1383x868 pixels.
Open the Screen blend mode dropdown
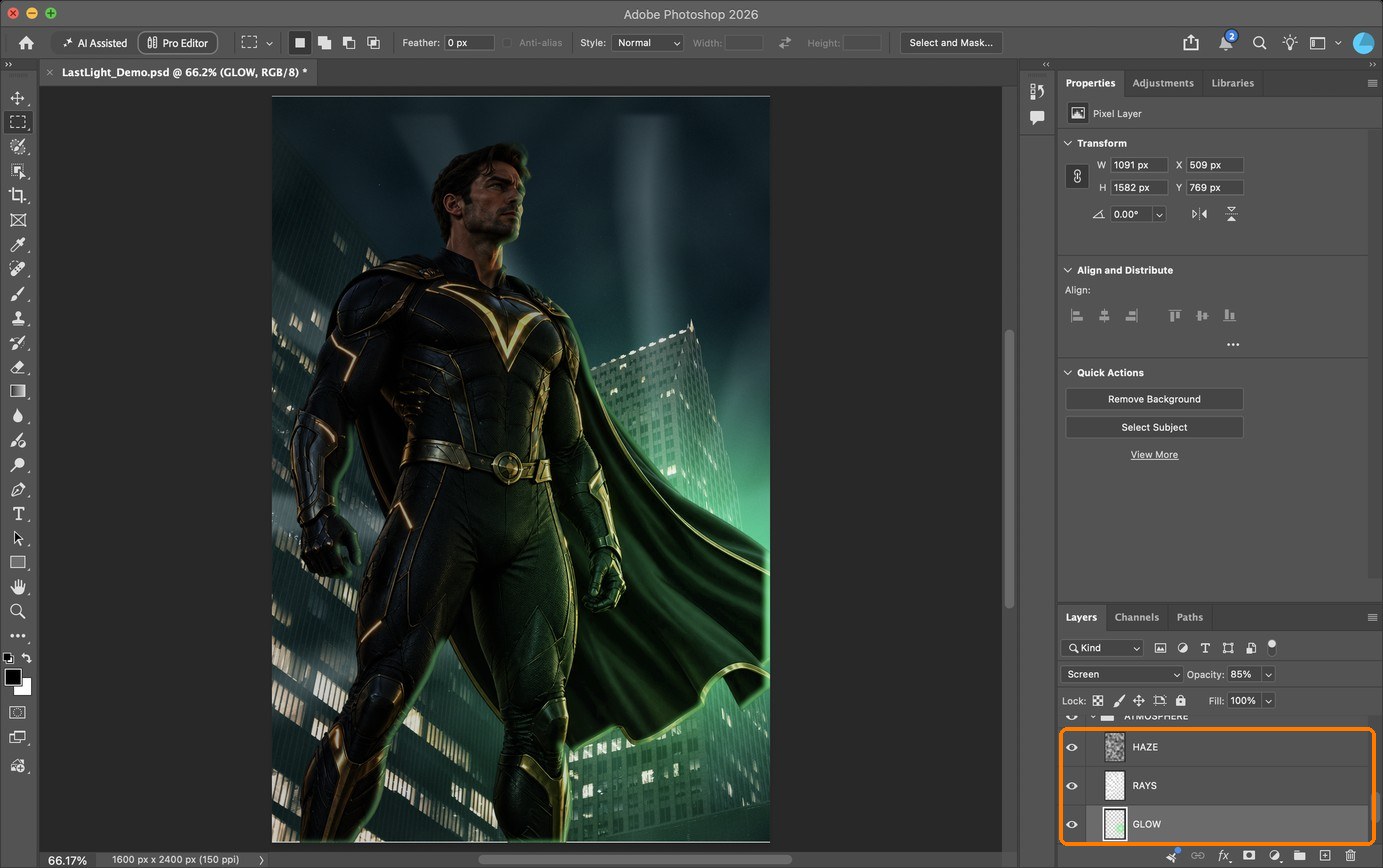pos(1122,675)
